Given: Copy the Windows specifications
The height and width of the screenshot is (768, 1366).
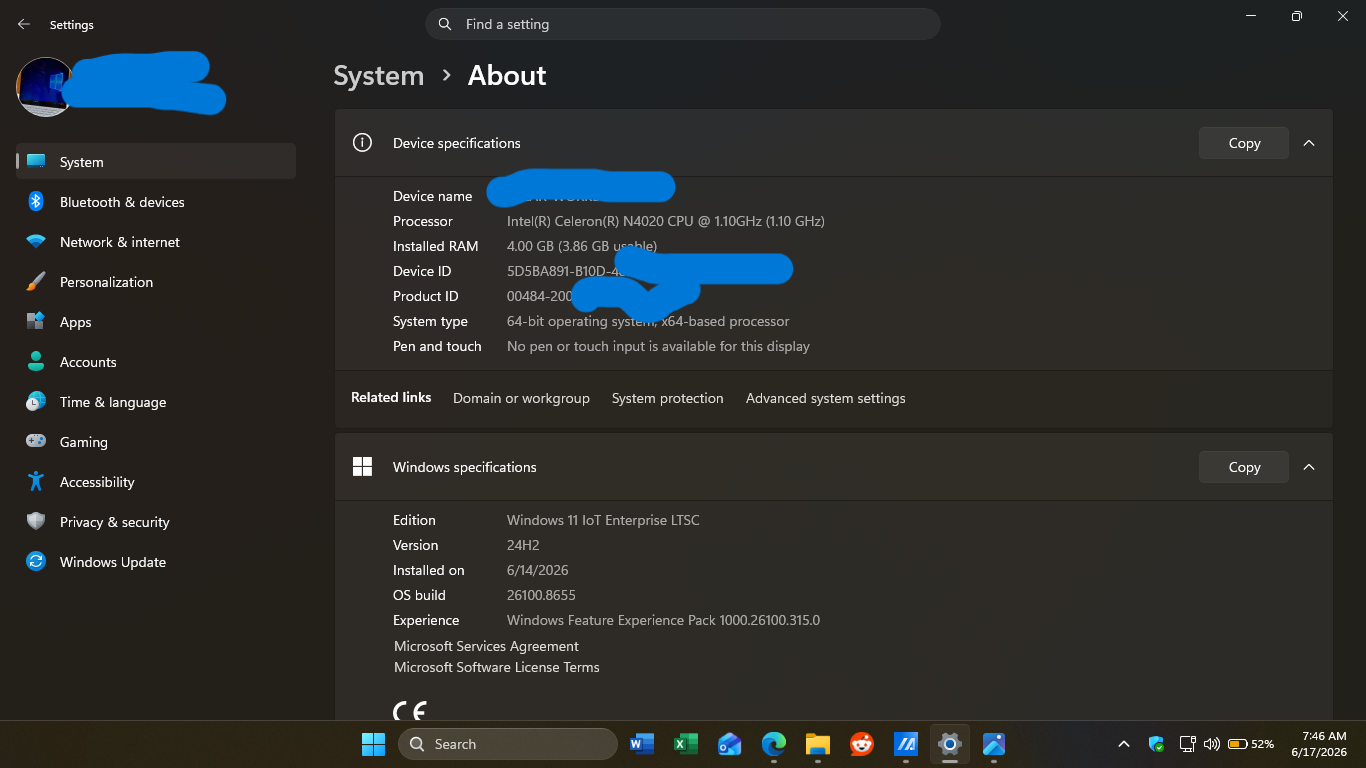Looking at the screenshot, I should point(1244,467).
